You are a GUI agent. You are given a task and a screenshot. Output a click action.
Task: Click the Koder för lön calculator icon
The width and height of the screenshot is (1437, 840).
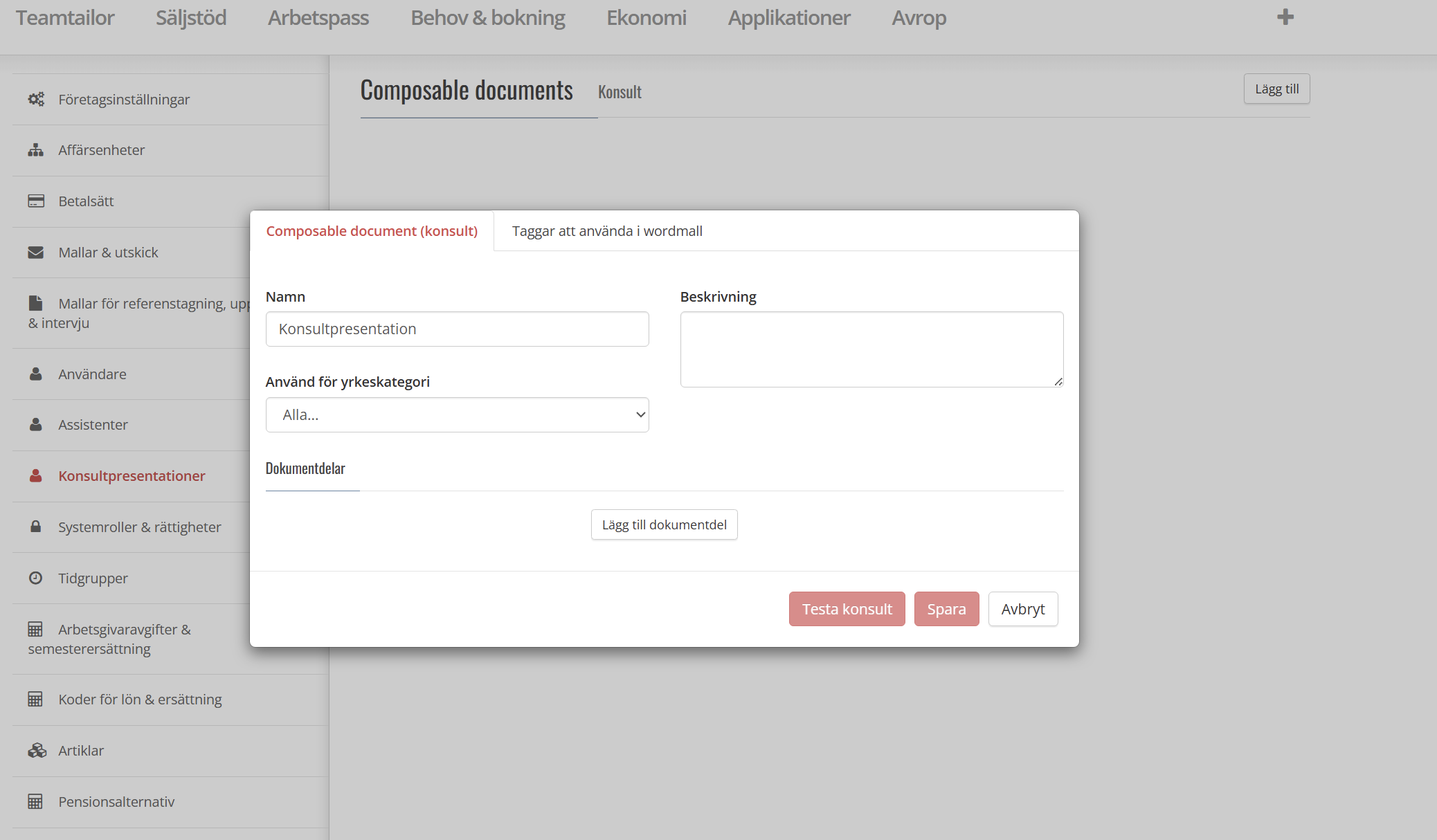35,700
